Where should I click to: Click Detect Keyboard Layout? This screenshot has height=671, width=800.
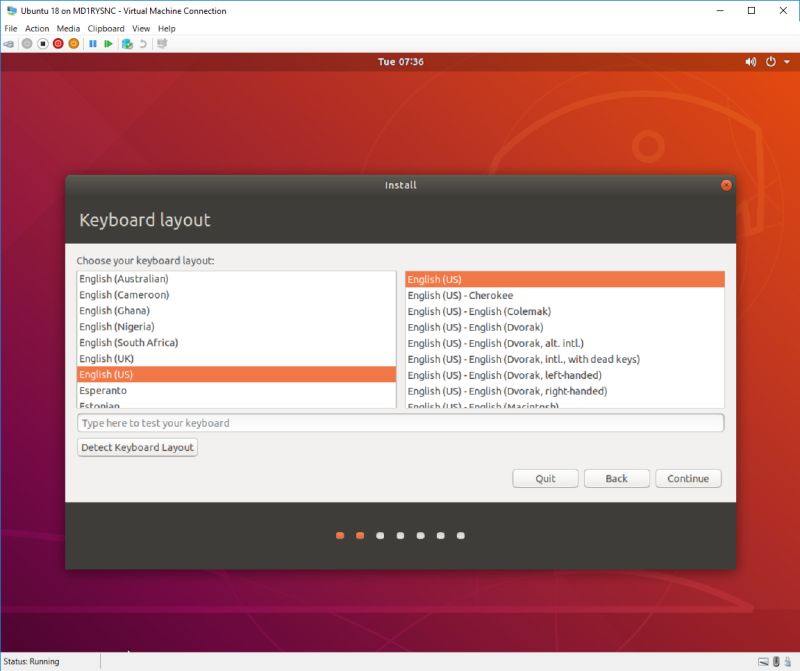137,447
